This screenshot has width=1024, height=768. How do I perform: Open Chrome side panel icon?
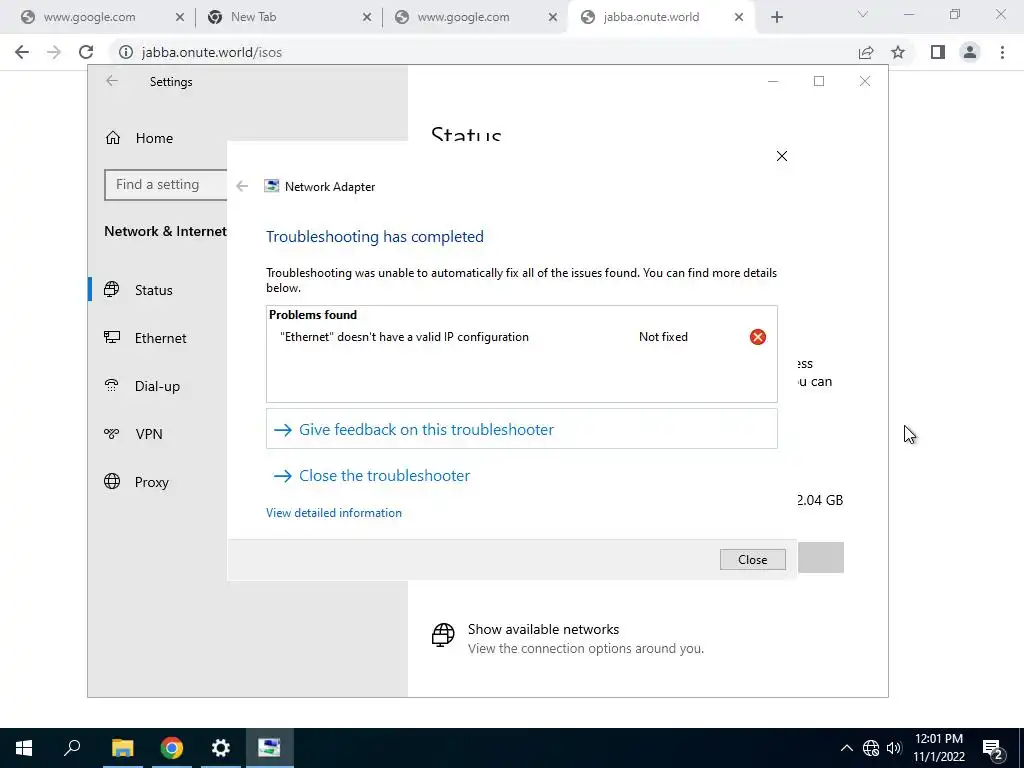coord(938,52)
